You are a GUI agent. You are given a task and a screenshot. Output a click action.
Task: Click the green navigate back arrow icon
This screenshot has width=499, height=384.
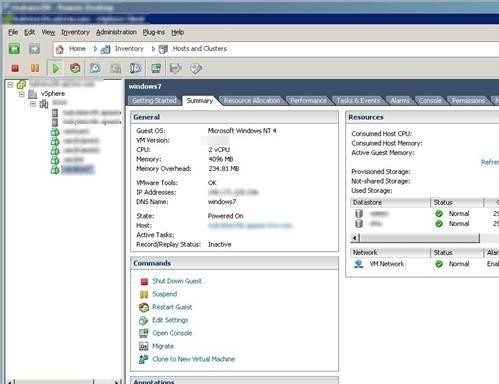click(14, 49)
